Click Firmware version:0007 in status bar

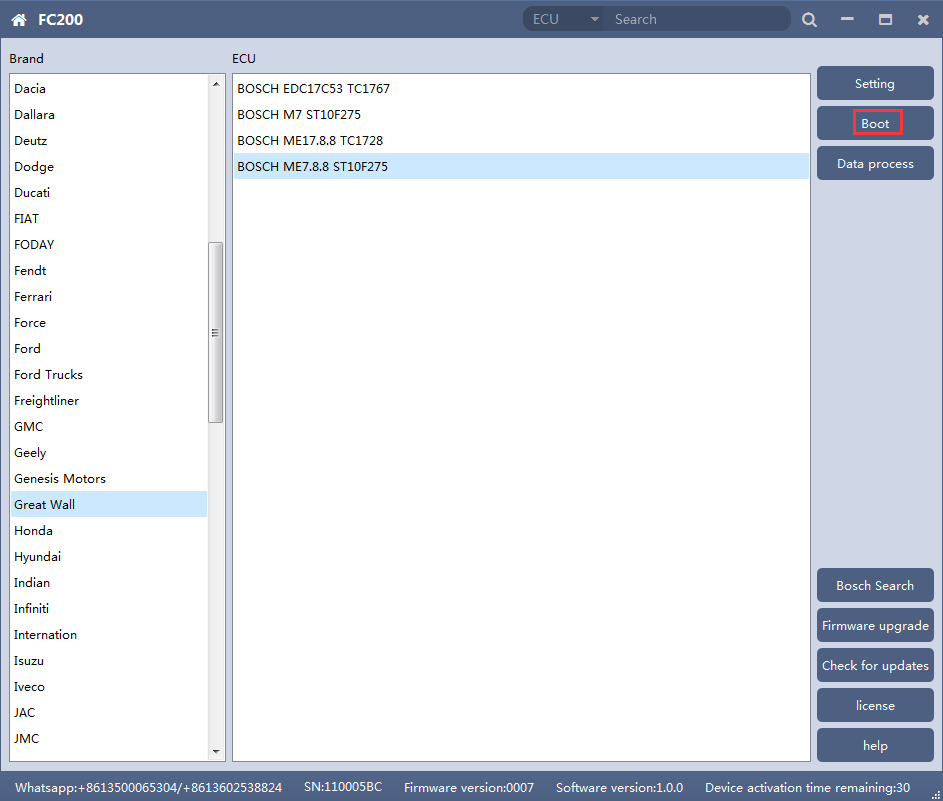click(468, 787)
